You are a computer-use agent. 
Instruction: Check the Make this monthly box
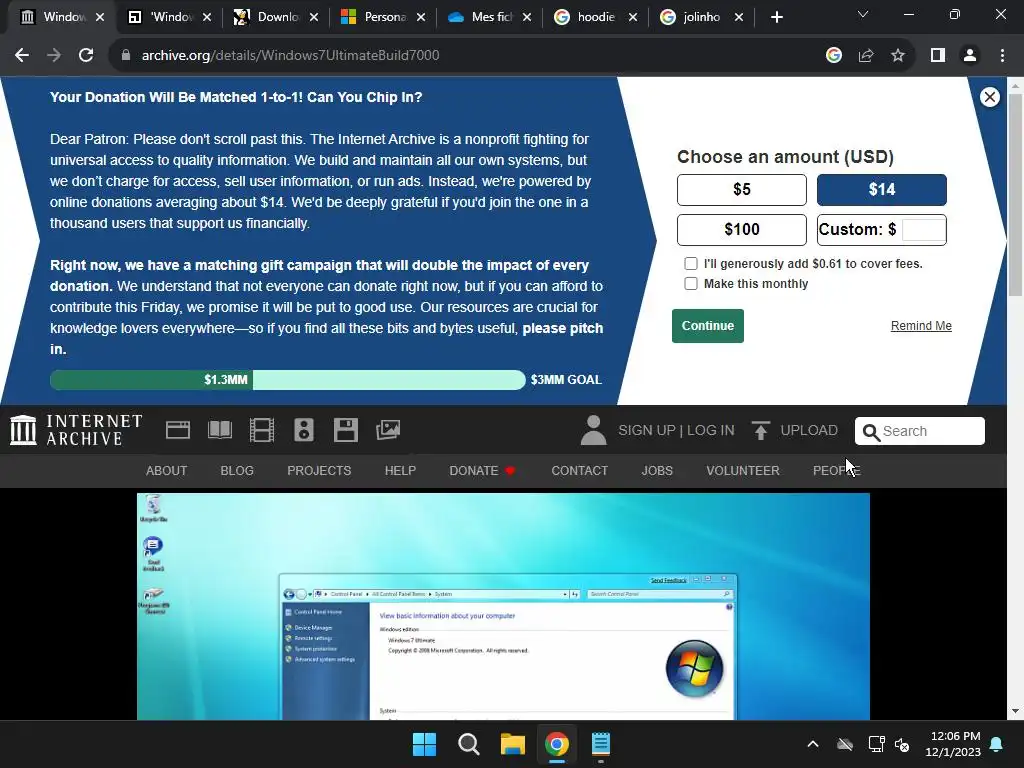691,283
